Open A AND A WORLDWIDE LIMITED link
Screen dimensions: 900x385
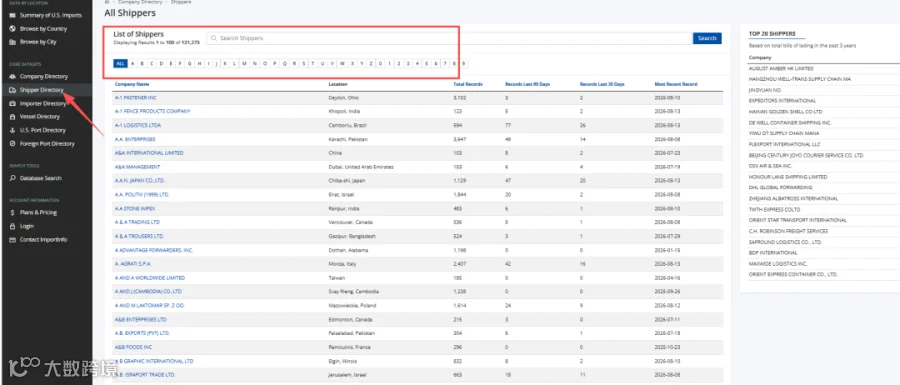pyautogui.click(x=150, y=278)
